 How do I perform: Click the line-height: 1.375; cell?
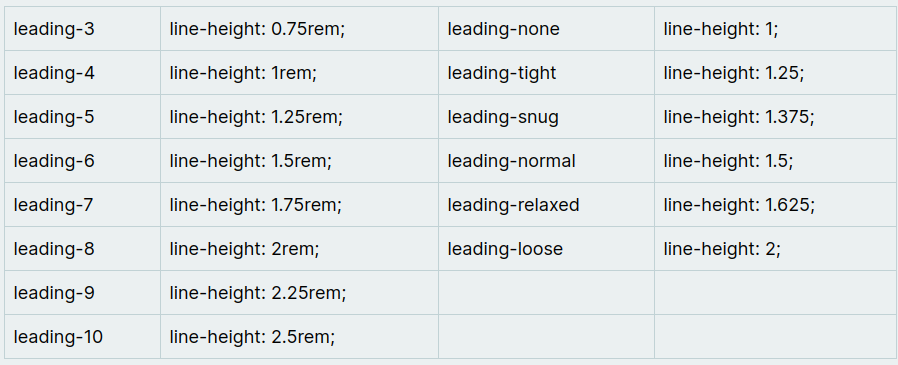[x=775, y=117]
